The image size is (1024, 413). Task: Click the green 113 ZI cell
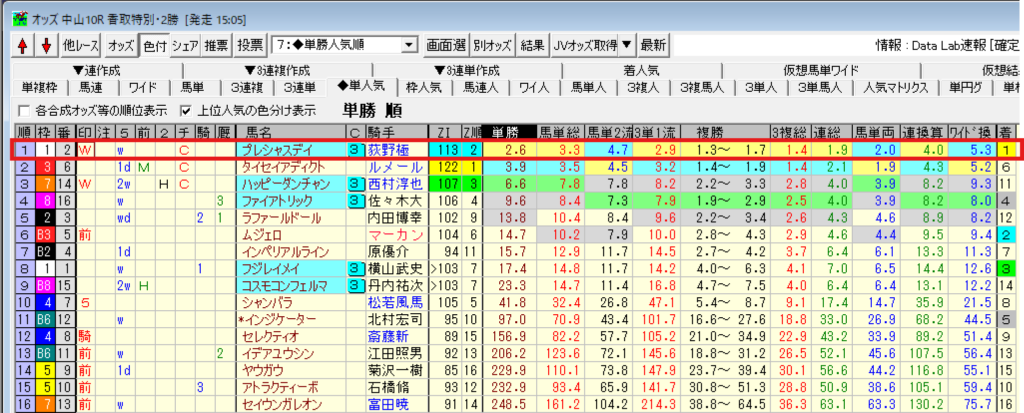click(x=448, y=150)
